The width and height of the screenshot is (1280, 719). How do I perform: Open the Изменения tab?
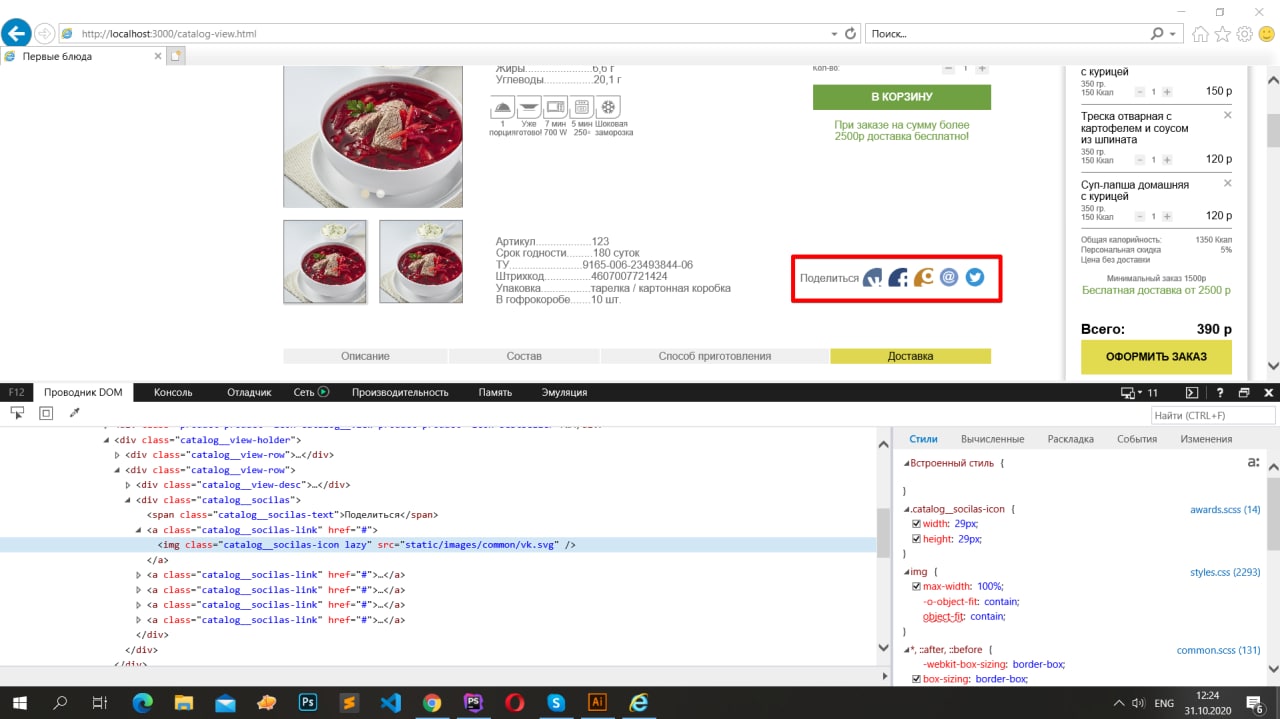tap(1205, 439)
